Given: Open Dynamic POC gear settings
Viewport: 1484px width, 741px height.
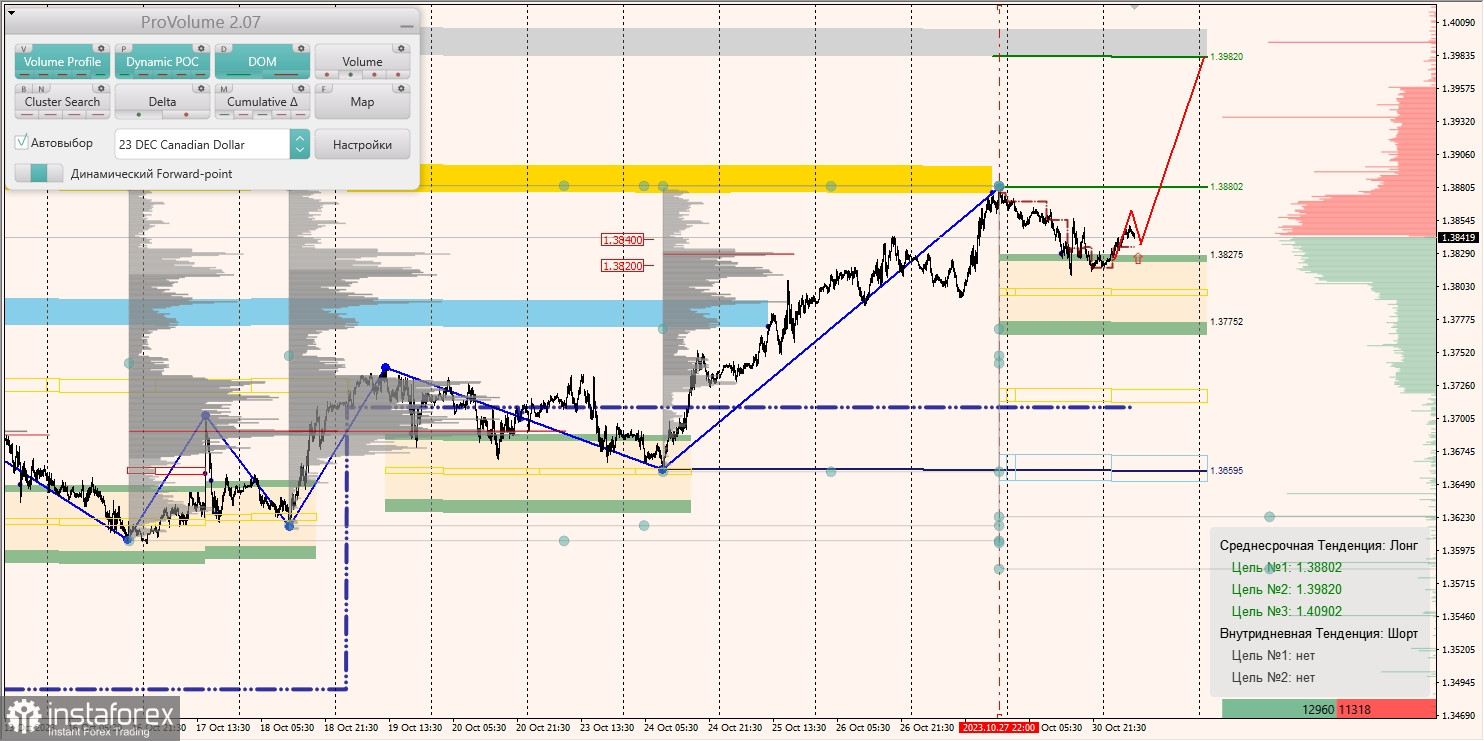Looking at the screenshot, I should point(201,48).
